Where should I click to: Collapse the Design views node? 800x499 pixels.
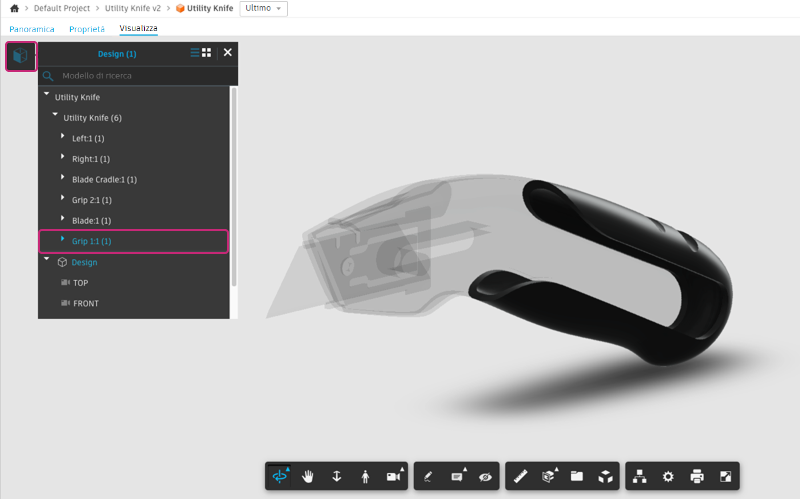[46, 259]
